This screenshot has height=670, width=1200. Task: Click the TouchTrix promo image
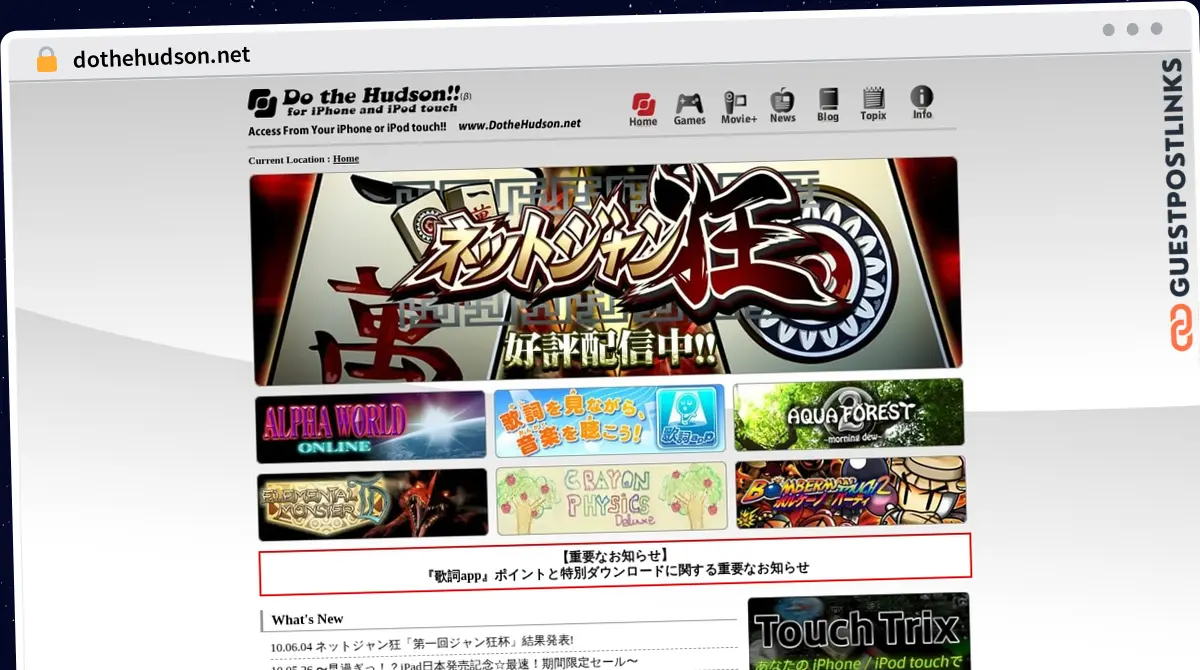coord(859,631)
